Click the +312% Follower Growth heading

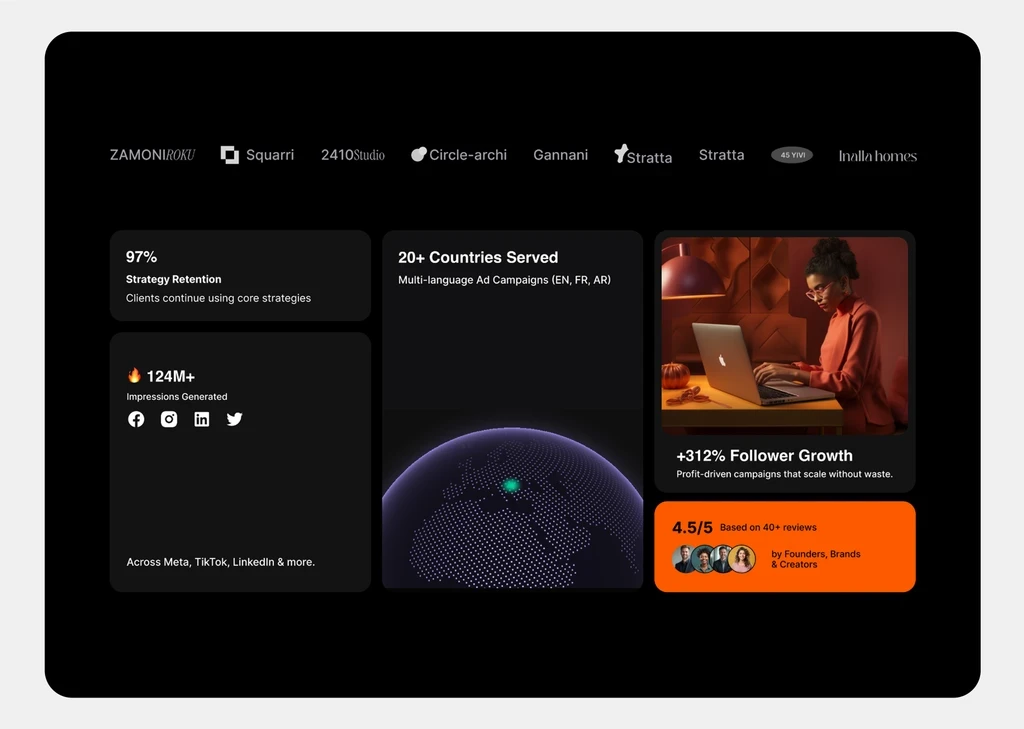[764, 455]
